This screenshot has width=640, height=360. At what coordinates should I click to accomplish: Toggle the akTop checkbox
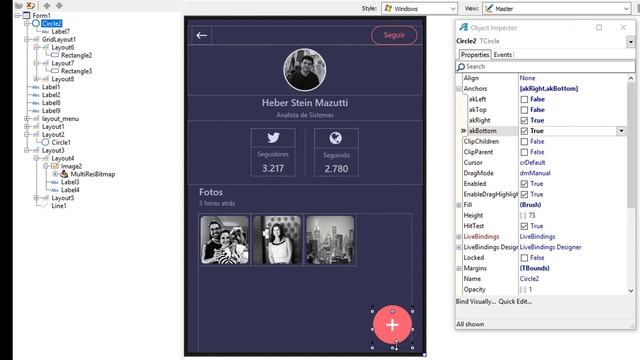pyautogui.click(x=524, y=110)
